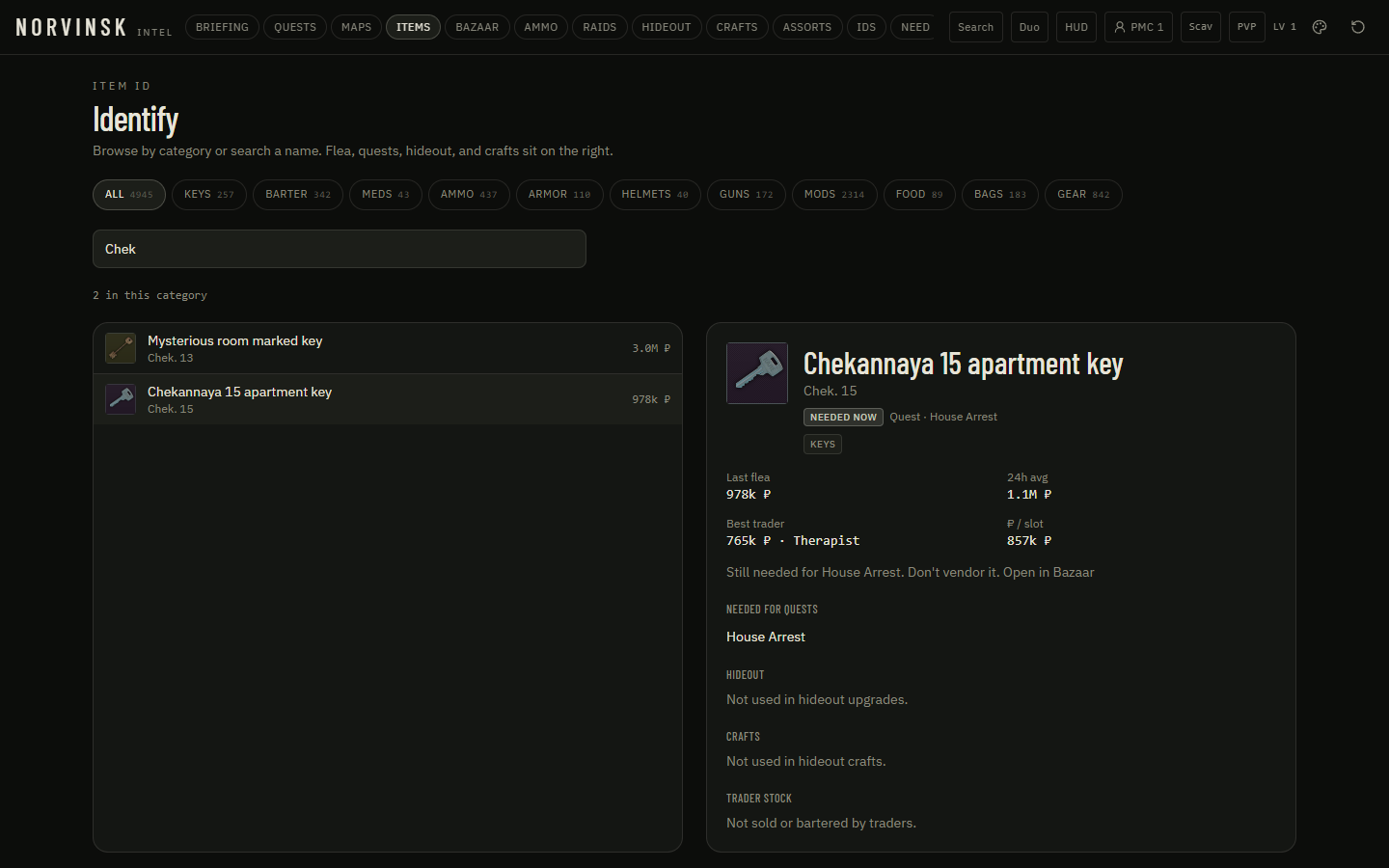This screenshot has height=868, width=1389.
Task: Filter by Helmets category
Action: point(655,195)
